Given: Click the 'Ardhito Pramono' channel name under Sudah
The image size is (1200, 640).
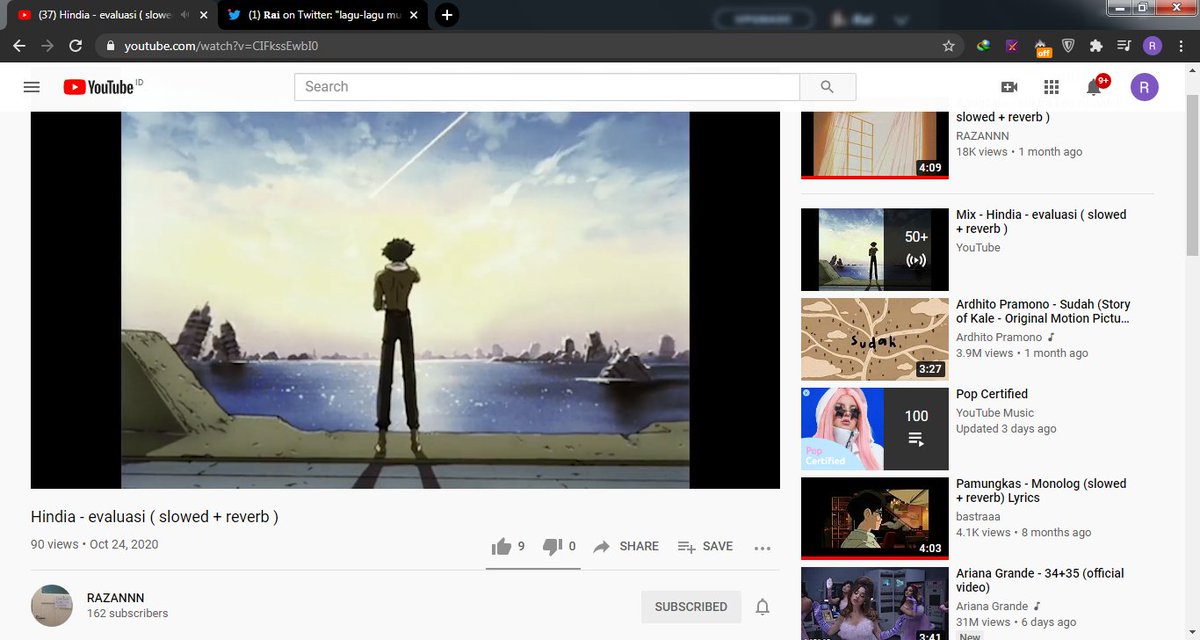Looking at the screenshot, I should [x=999, y=337].
